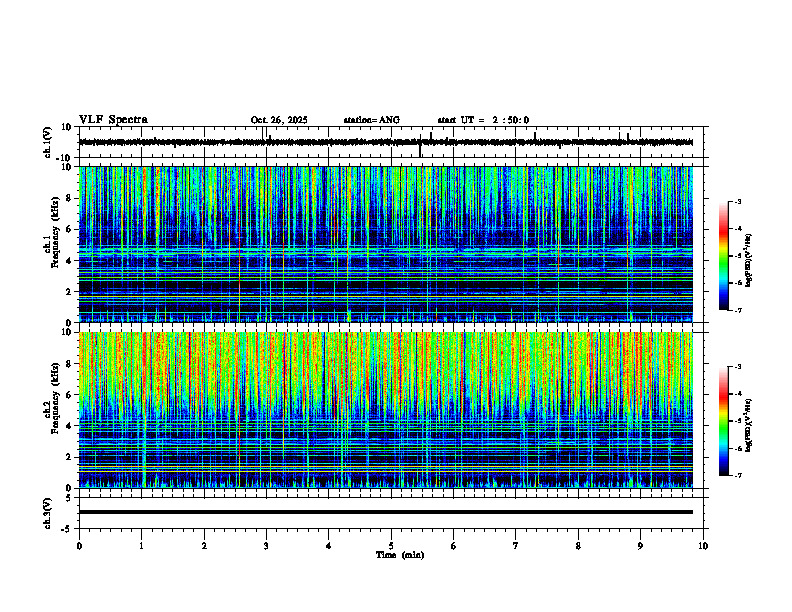This screenshot has height=612, width=792.
Task: Click the "-3" tick on ch.1 color bar
Action: pyautogui.click(x=737, y=201)
